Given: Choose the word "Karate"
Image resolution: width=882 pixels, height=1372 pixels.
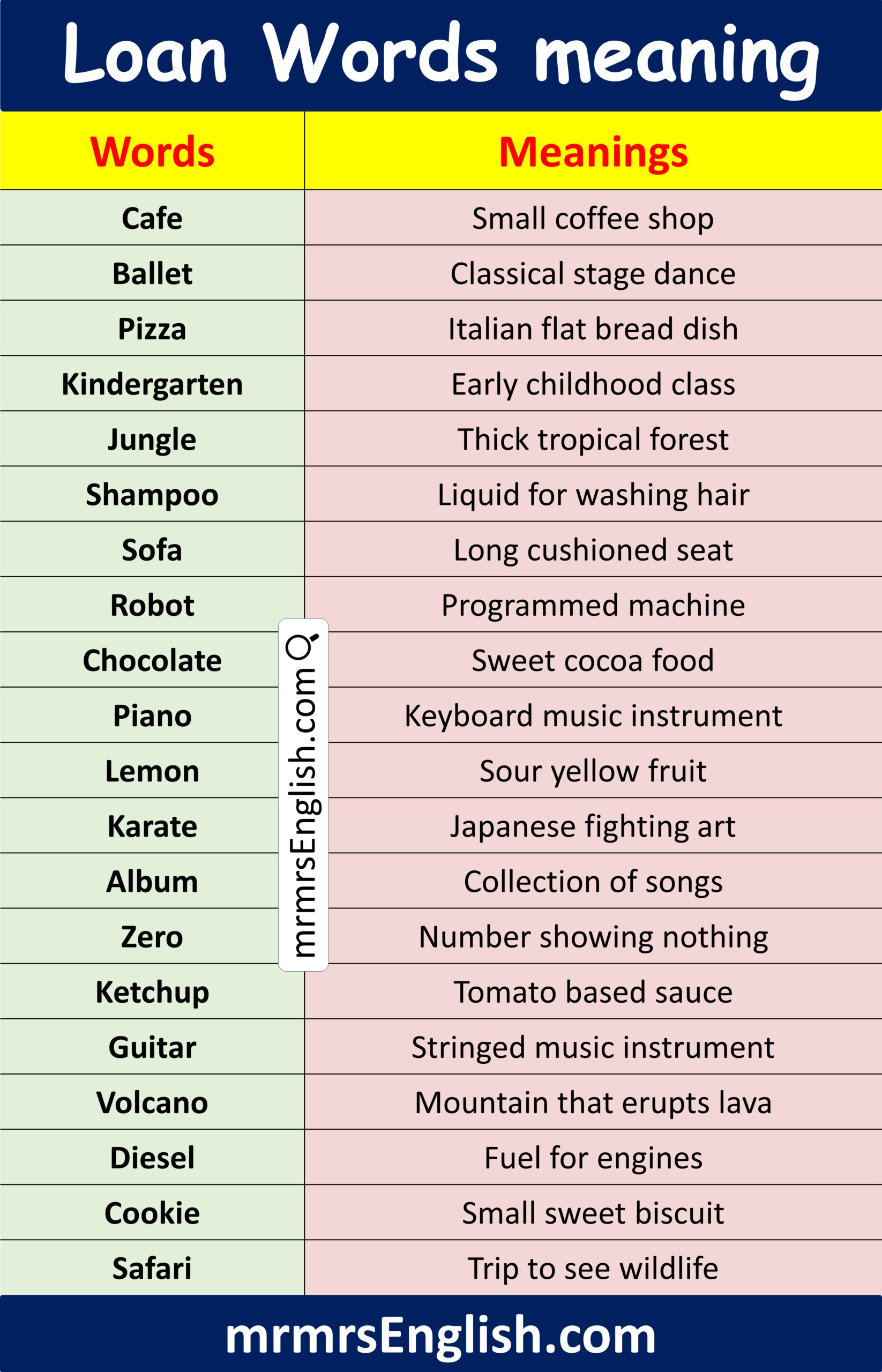Looking at the screenshot, I should click(152, 826).
